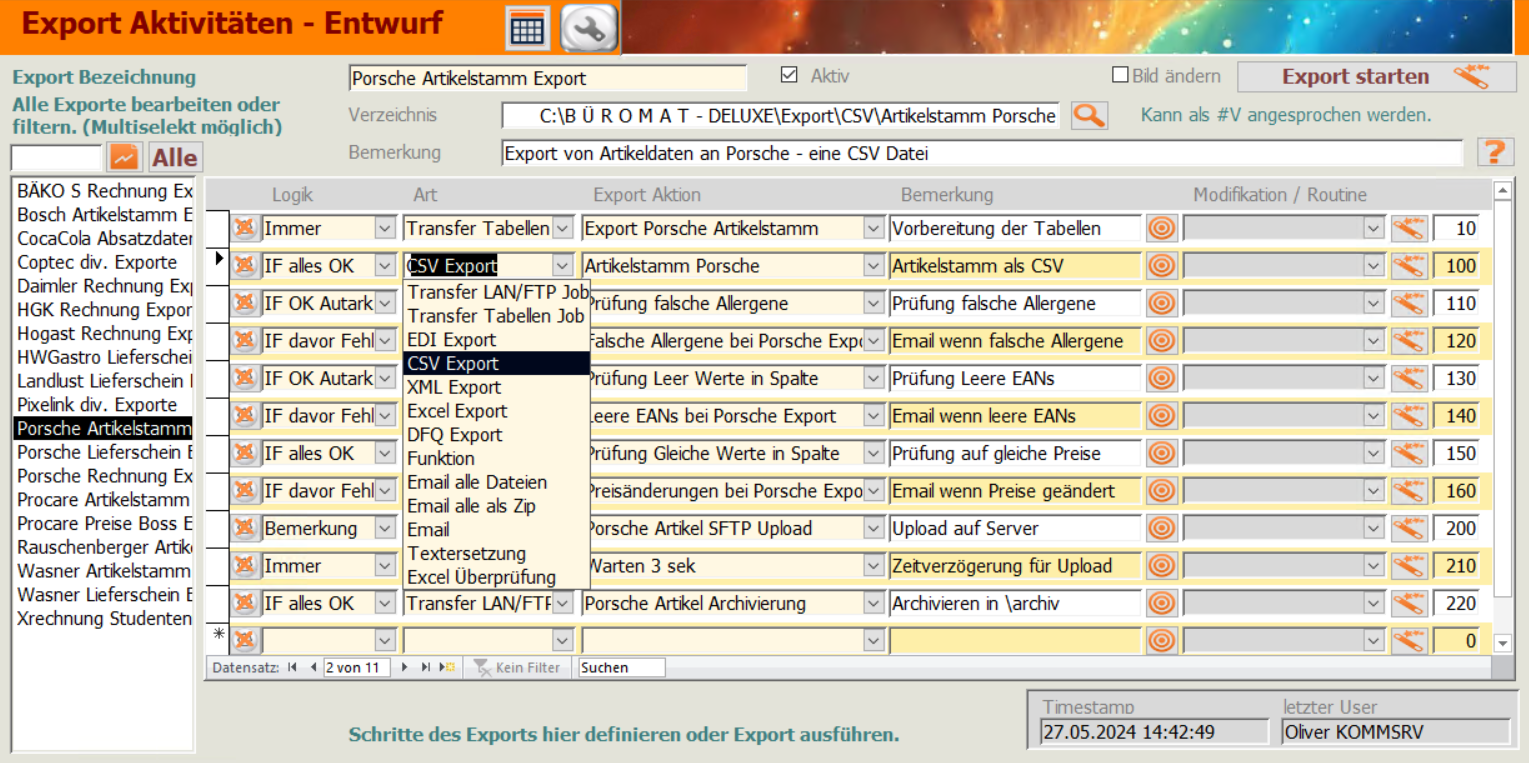
Task: Toggle the Aktiv checkbox
Action: point(789,76)
